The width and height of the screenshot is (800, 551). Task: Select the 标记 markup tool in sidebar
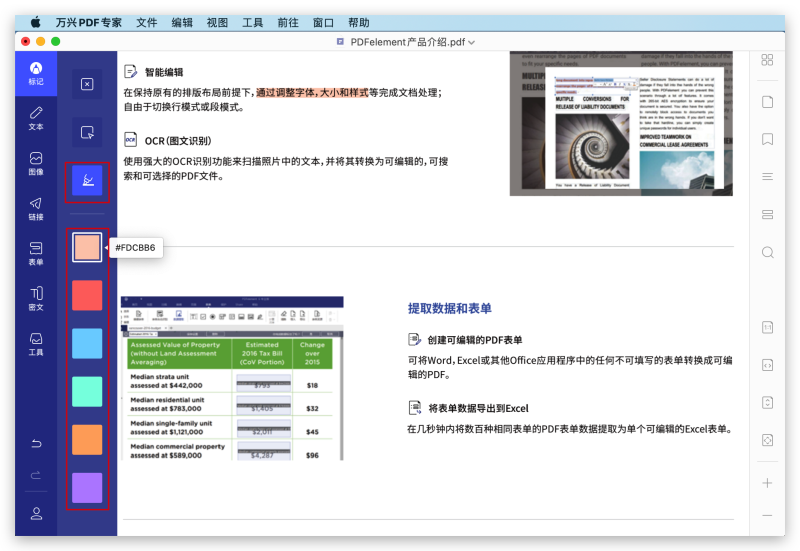(36, 73)
